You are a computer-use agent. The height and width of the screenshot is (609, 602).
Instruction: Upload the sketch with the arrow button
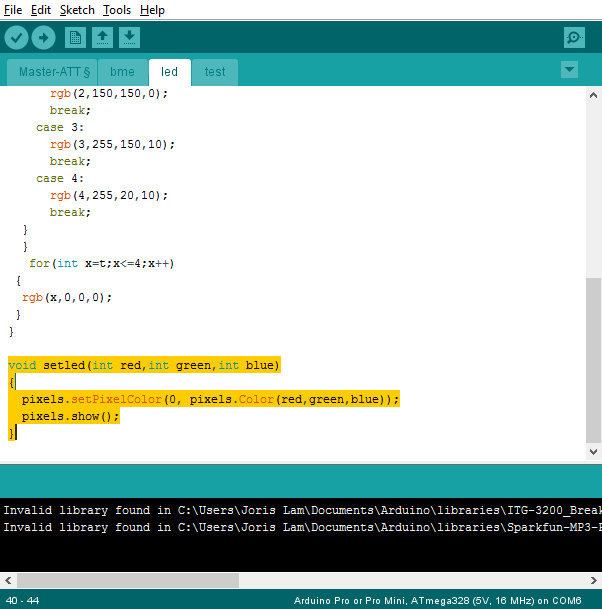point(43,38)
